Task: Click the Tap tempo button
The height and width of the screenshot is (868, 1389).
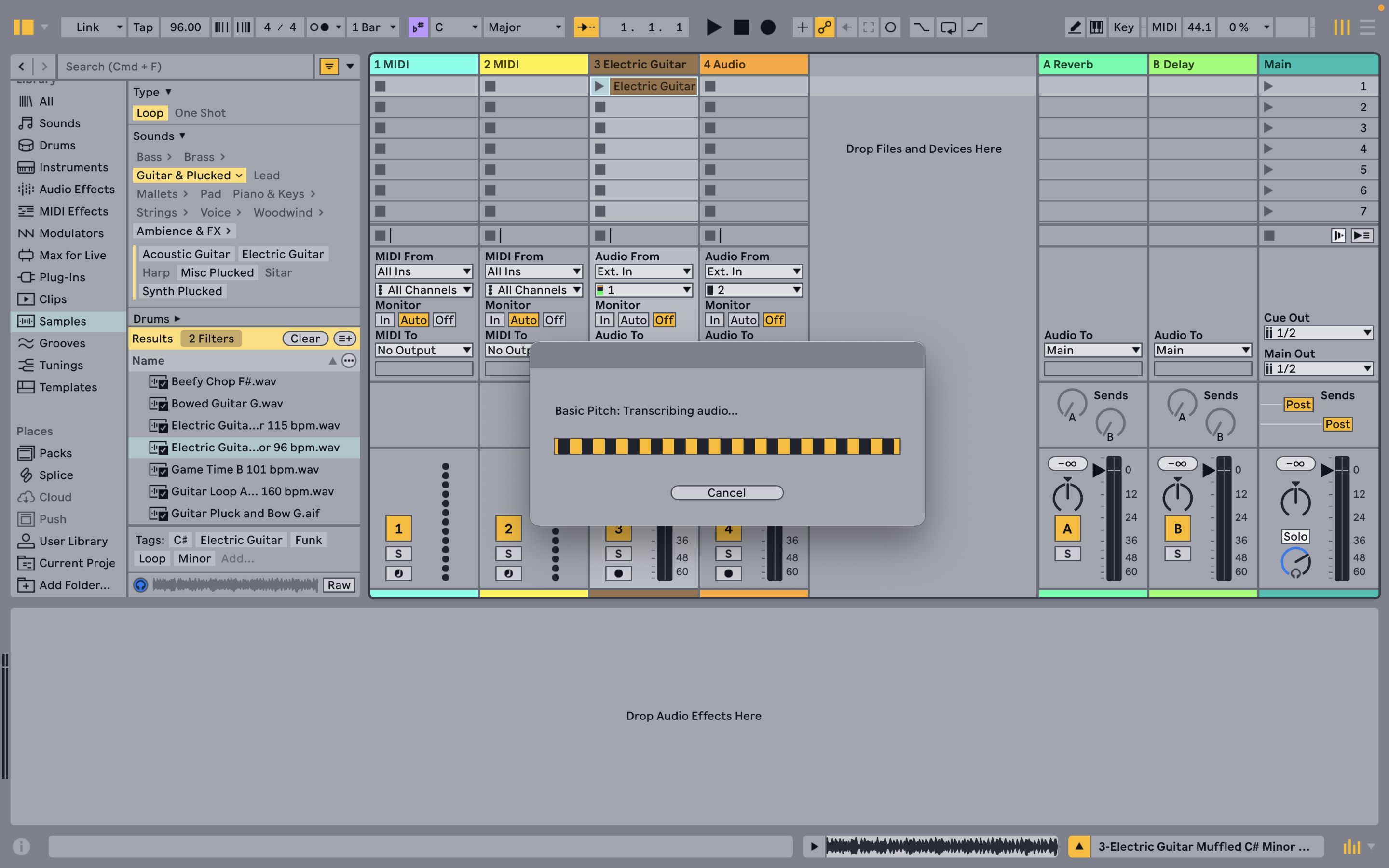Action: [143, 27]
